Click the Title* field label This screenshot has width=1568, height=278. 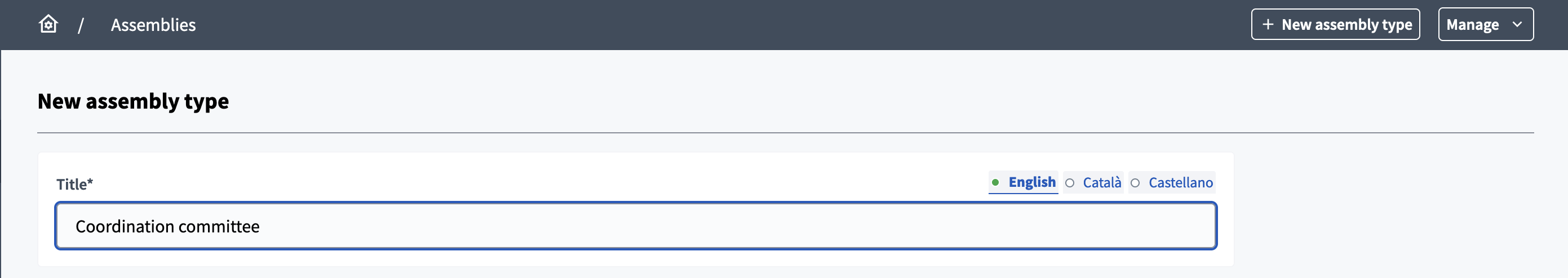point(74,185)
